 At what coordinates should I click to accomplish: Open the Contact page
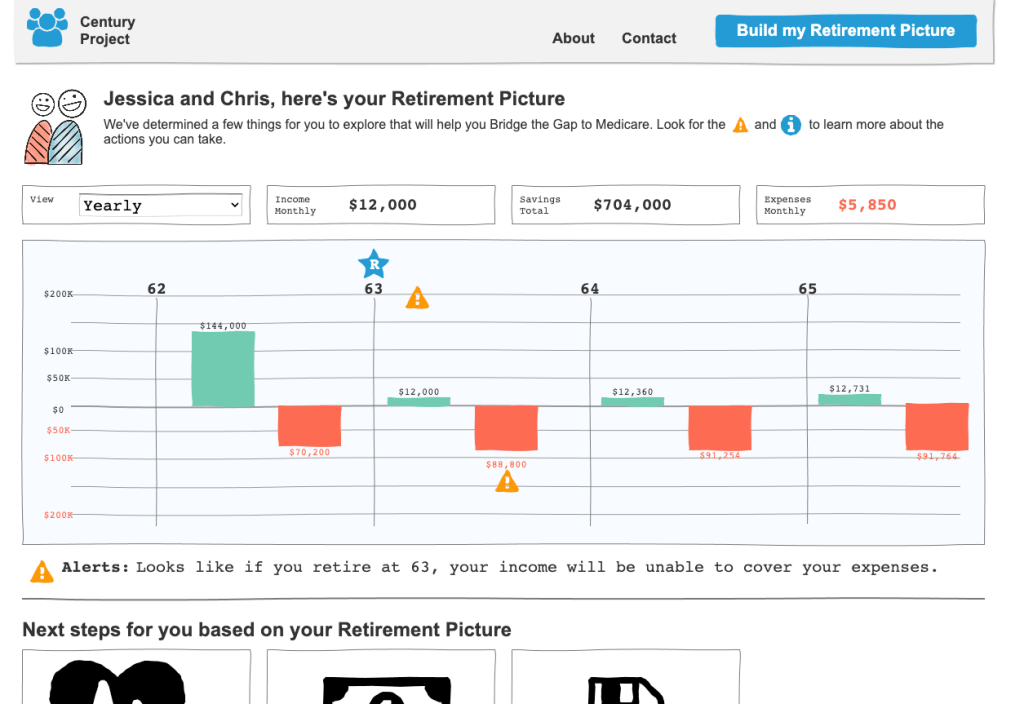[x=649, y=38]
